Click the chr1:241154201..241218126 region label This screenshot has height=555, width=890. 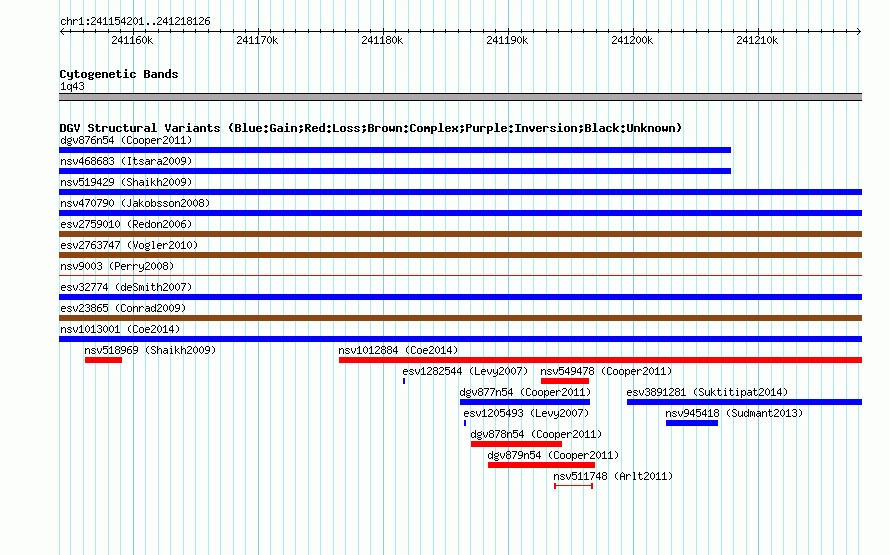point(135,21)
